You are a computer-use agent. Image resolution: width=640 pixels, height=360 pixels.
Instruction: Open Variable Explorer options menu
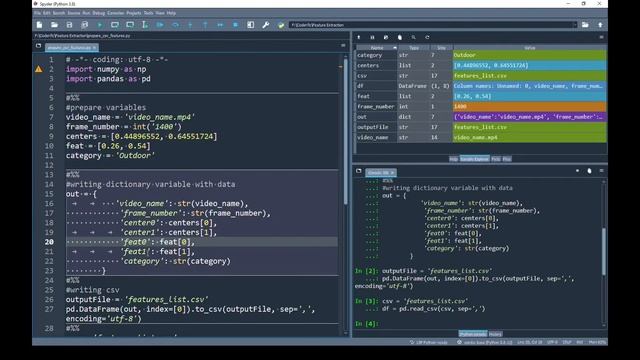(x=601, y=37)
